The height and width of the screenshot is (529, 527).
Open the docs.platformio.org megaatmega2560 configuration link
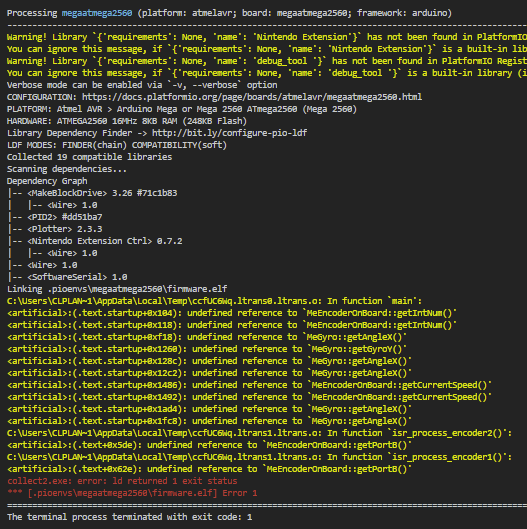[x=252, y=97]
